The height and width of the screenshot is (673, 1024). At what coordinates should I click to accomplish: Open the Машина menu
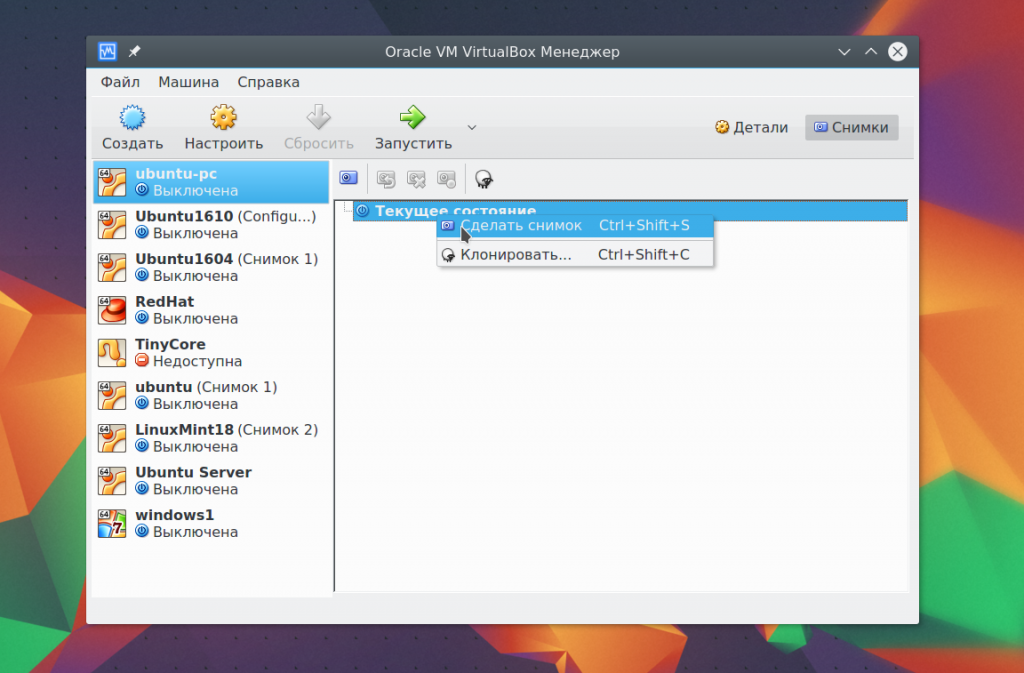189,82
